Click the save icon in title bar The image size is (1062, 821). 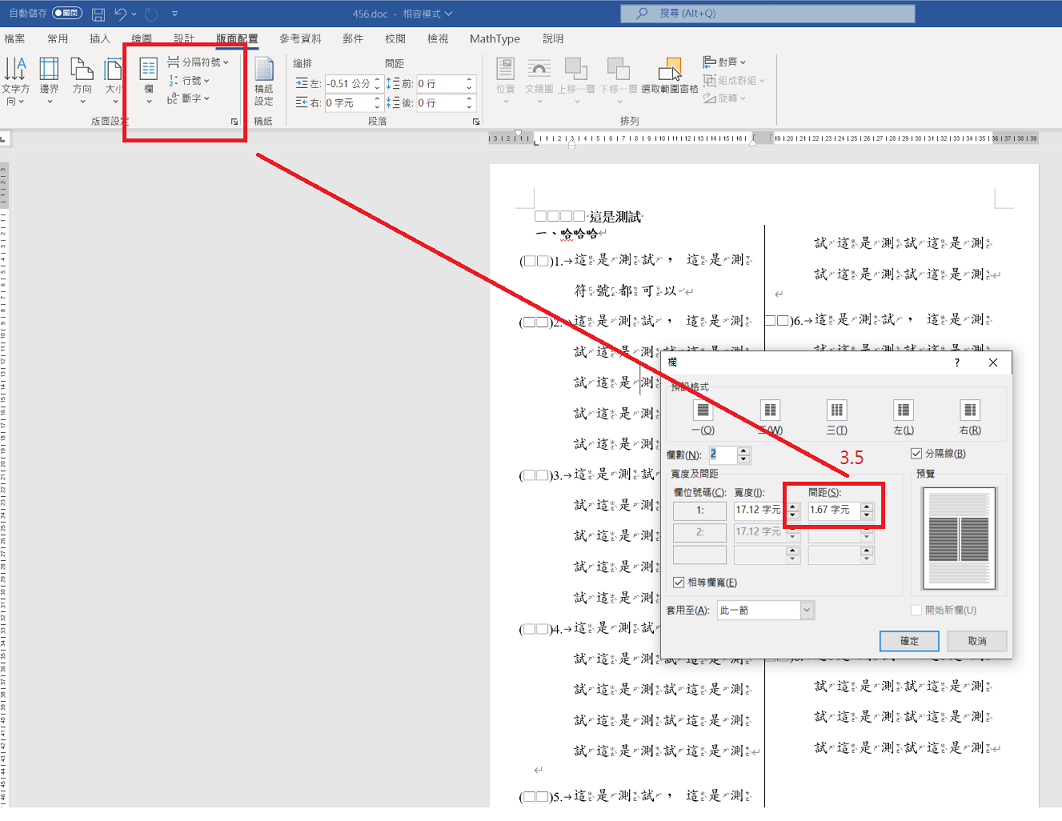click(x=99, y=14)
